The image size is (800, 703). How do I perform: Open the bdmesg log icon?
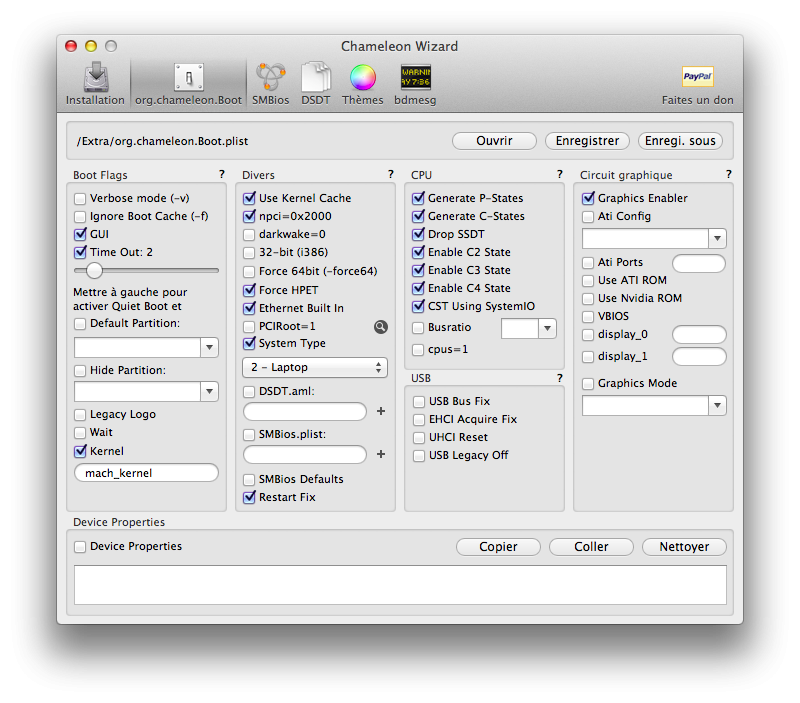click(415, 80)
